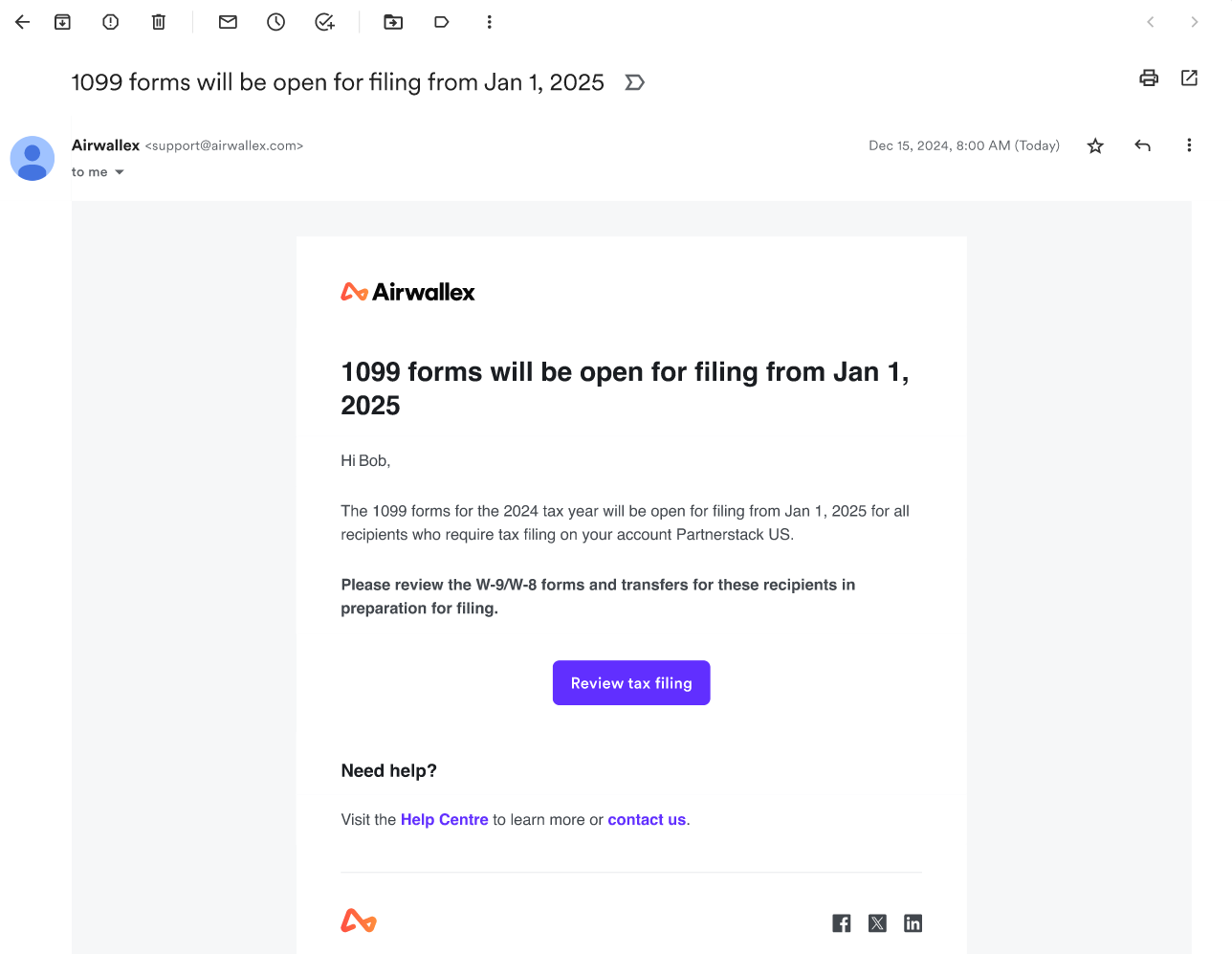Apply a label to this email

point(441,21)
